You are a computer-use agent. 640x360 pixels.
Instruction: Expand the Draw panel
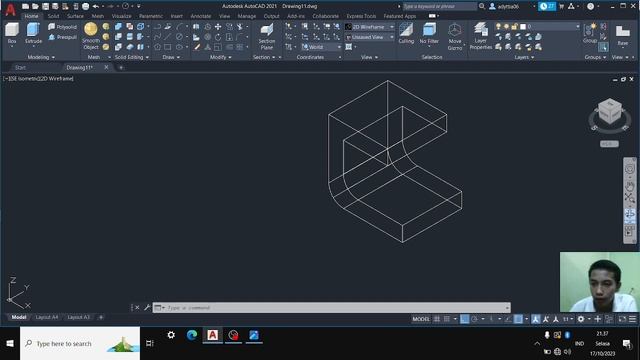click(171, 57)
